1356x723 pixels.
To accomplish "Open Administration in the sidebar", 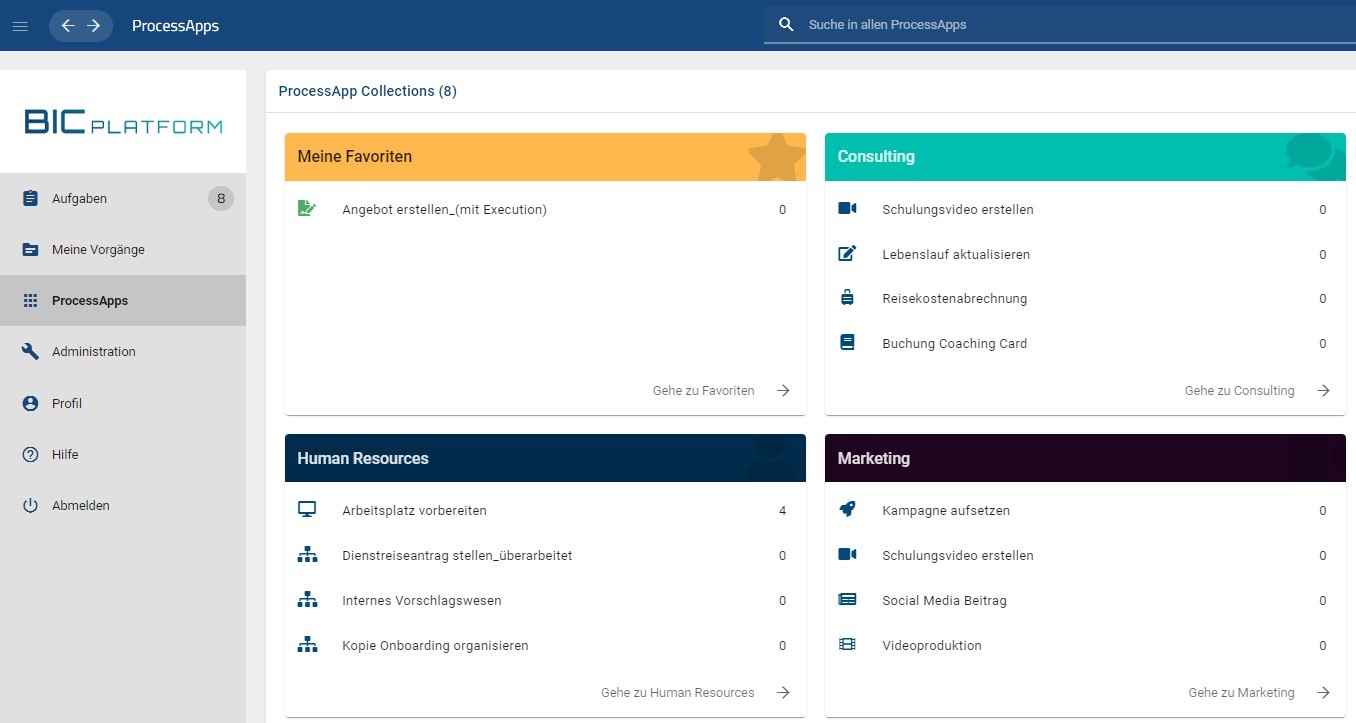I will click(x=123, y=352).
